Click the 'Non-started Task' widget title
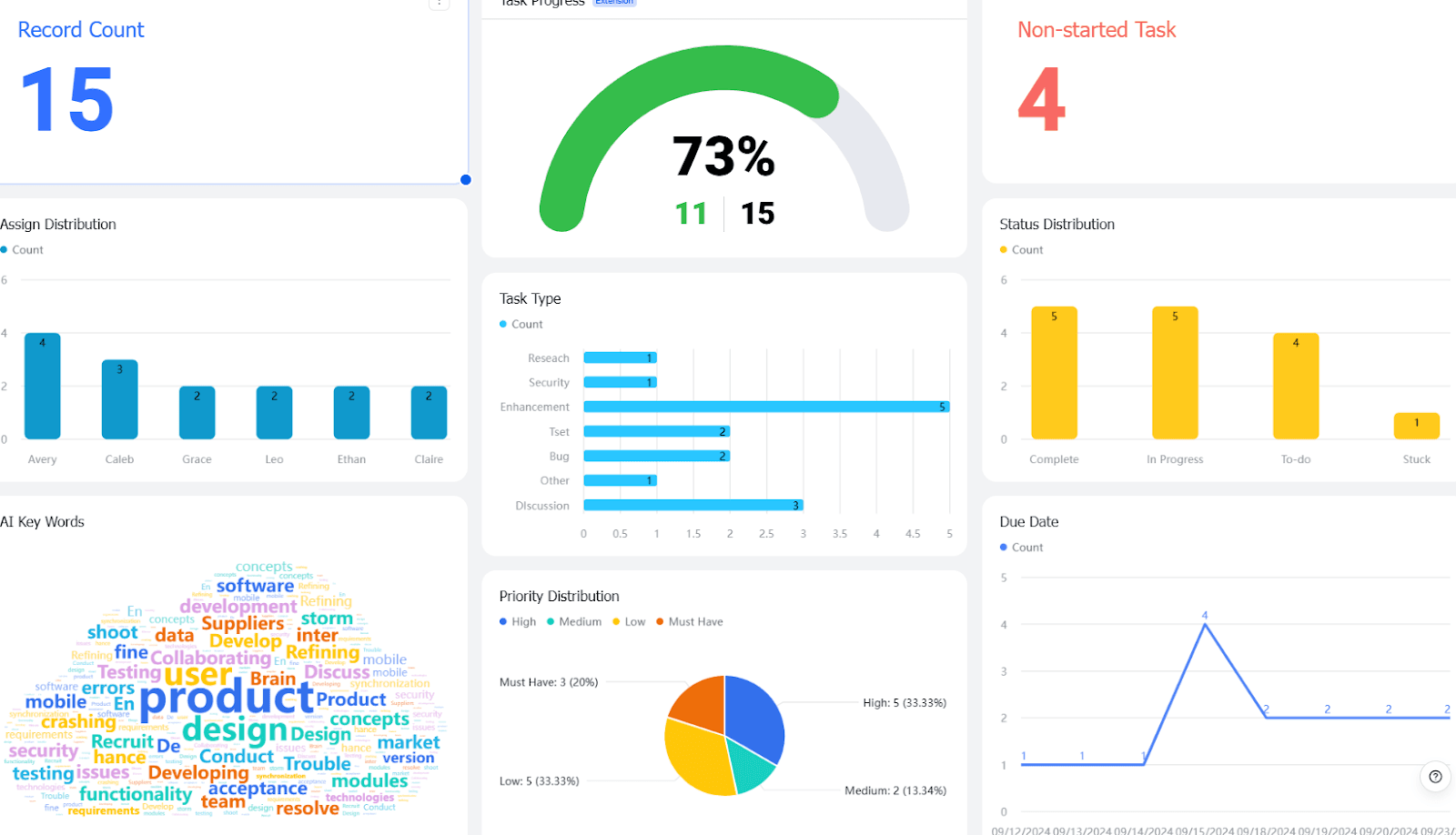 1097,30
